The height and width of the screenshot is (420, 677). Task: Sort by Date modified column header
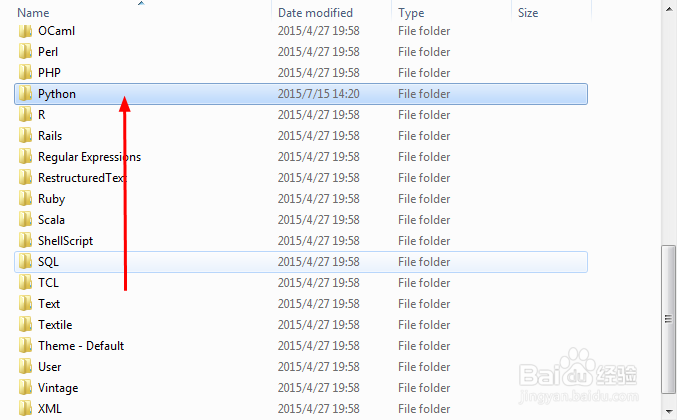332,13
